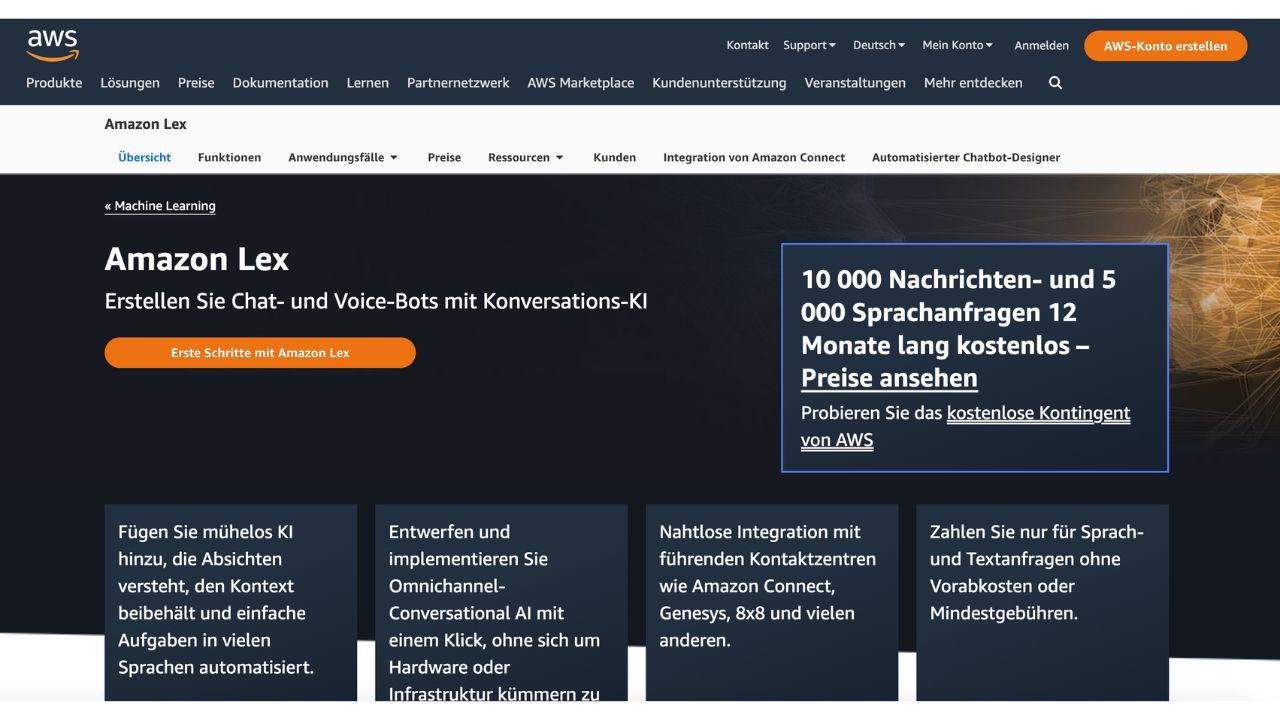The height and width of the screenshot is (720, 1280).
Task: Open the Mein Konto dropdown
Action: coord(956,45)
